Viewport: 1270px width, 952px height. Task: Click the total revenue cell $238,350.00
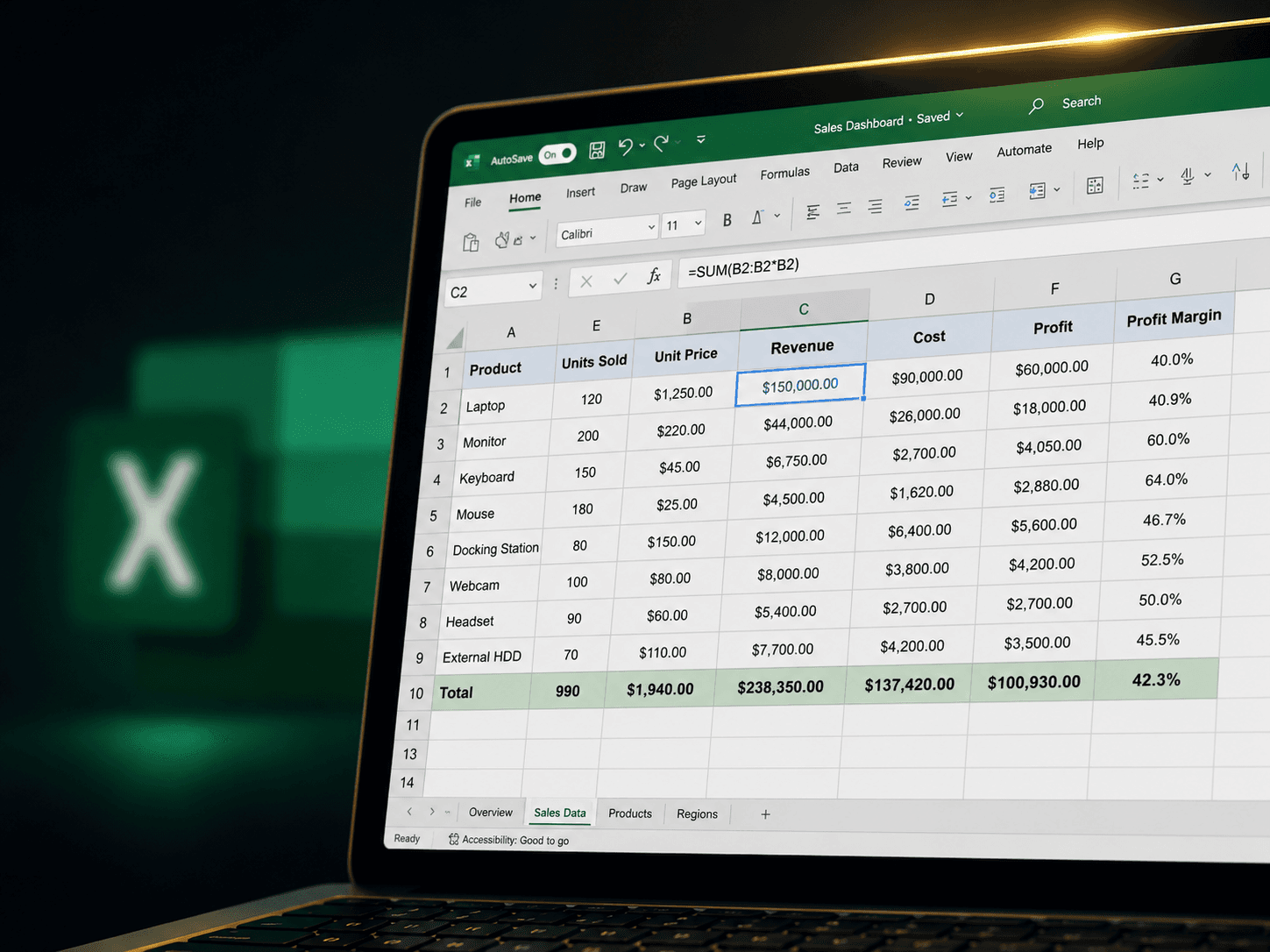(780, 687)
